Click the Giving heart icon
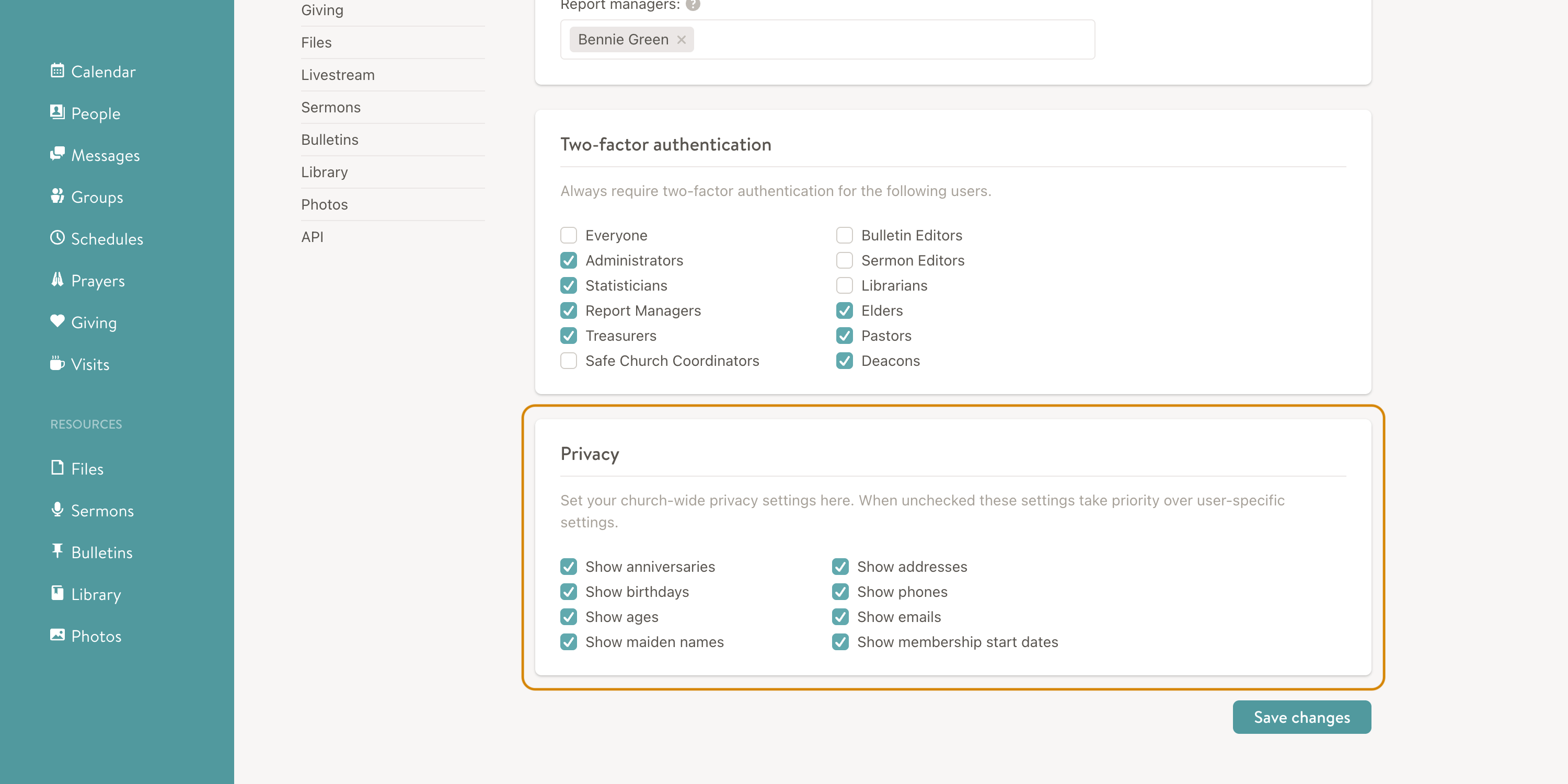This screenshot has height=784, width=1568. tap(57, 321)
